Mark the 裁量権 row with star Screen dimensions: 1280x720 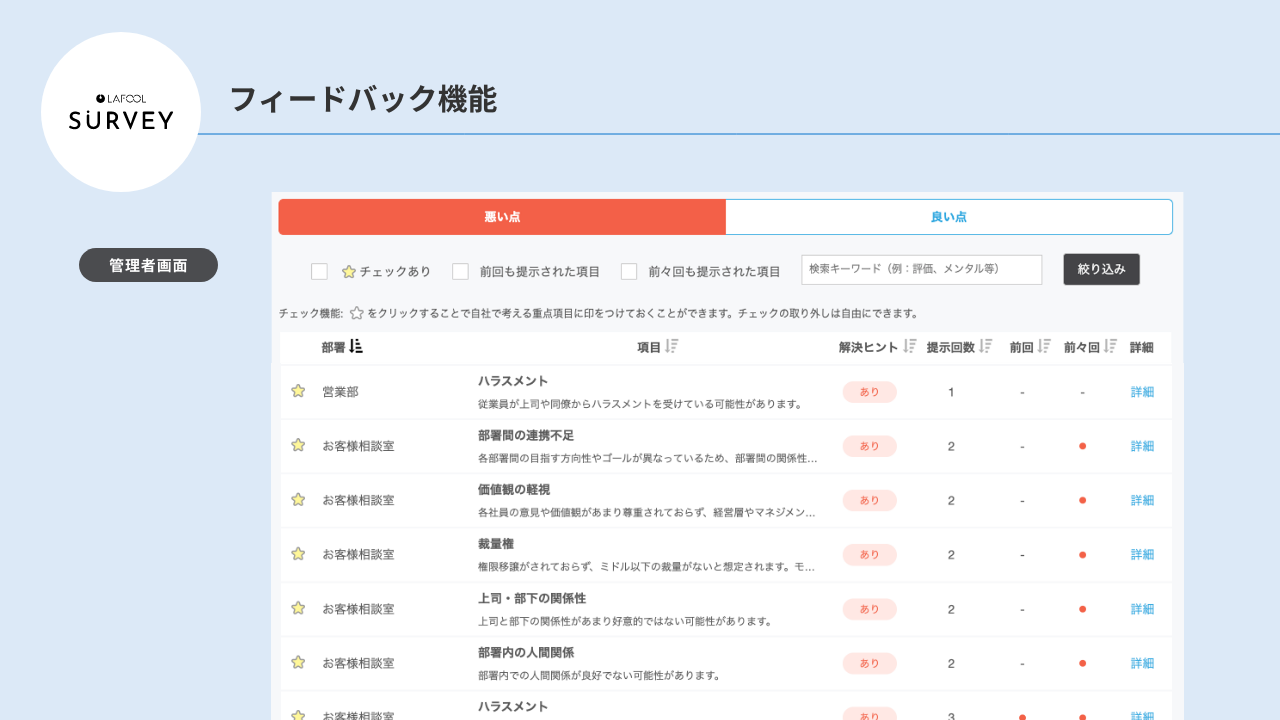click(298, 553)
